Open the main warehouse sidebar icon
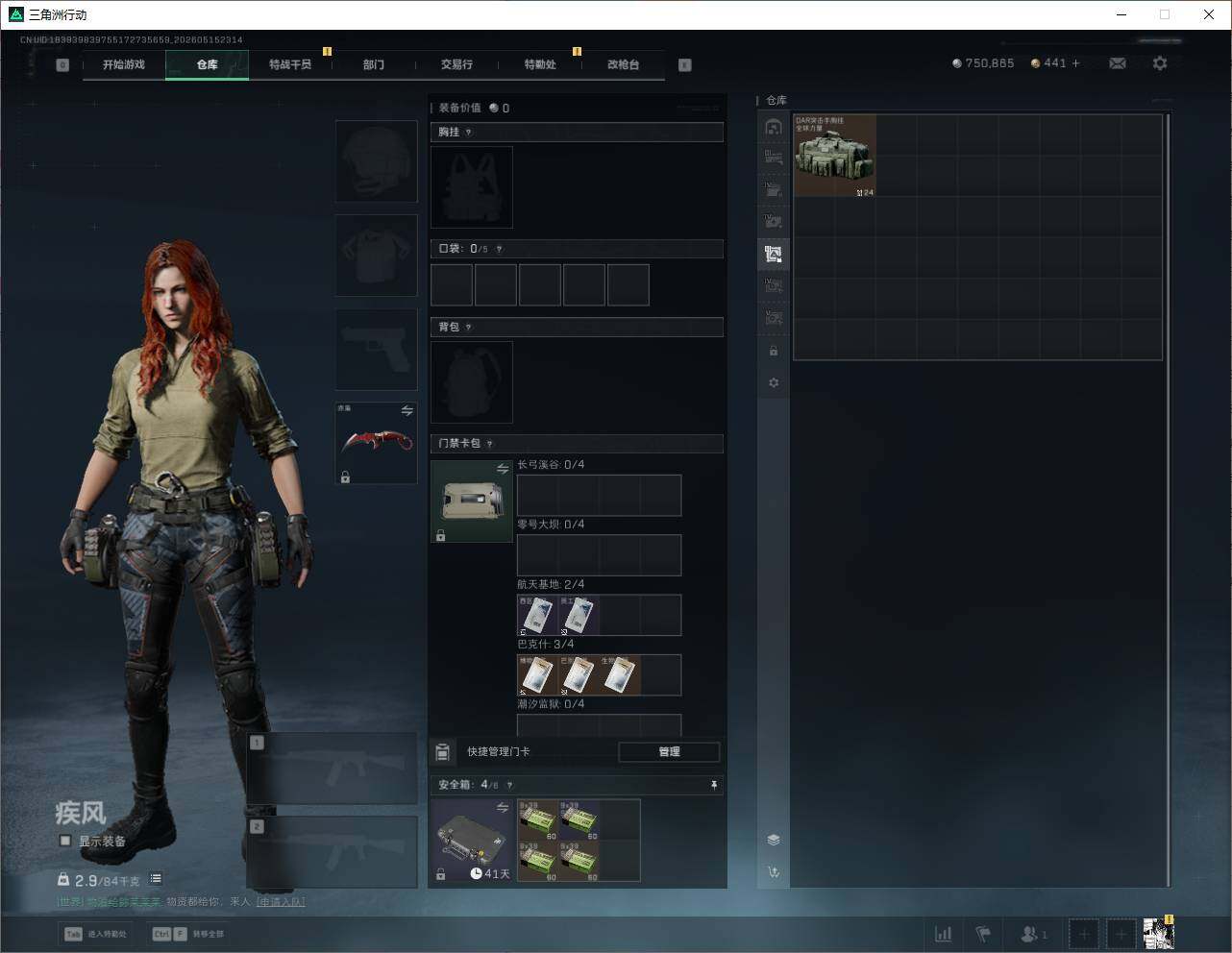Screen dimensions: 1232x953 click(x=774, y=126)
